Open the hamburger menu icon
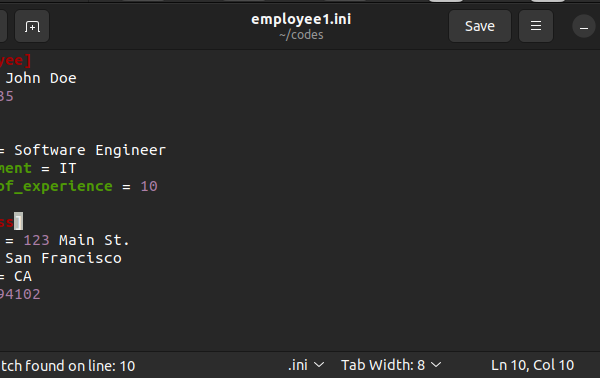The height and width of the screenshot is (378, 600). (x=536, y=26)
